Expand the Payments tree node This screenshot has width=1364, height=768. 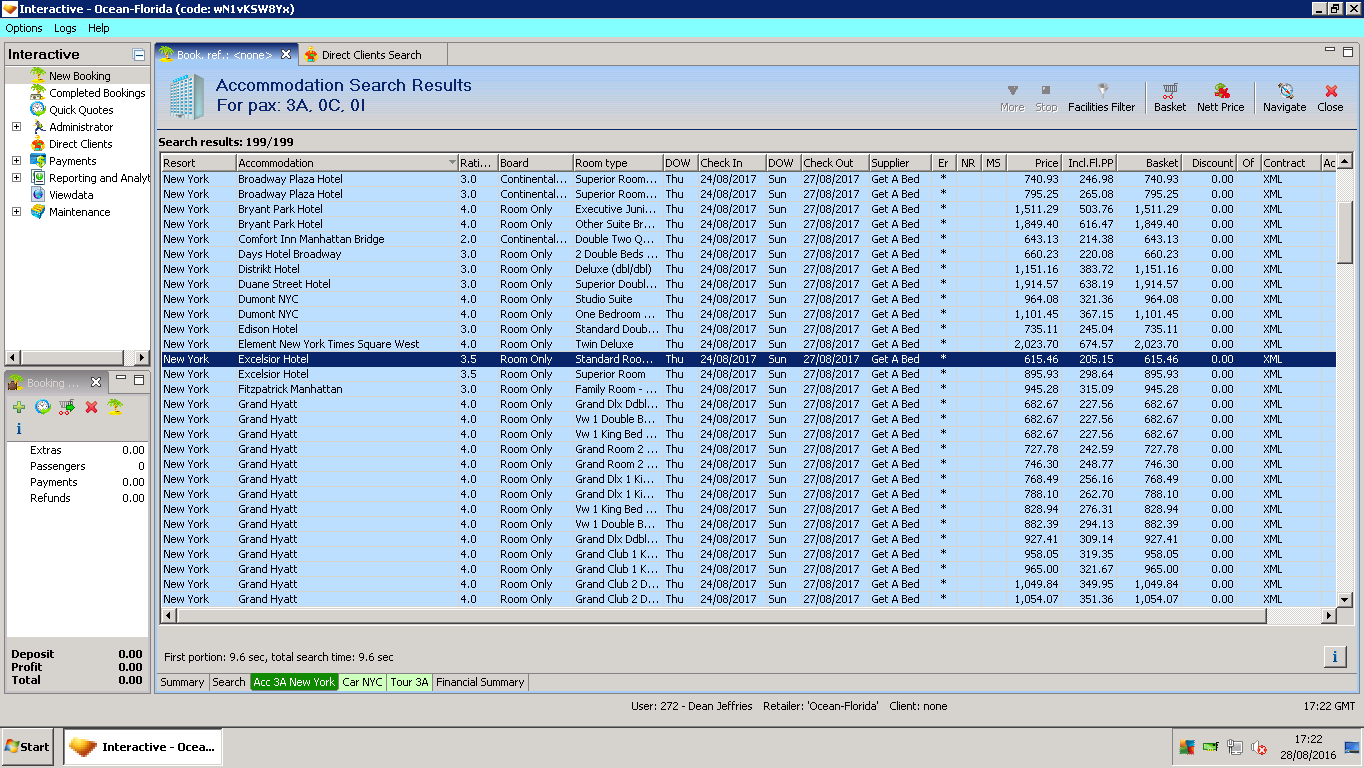[x=16, y=161]
